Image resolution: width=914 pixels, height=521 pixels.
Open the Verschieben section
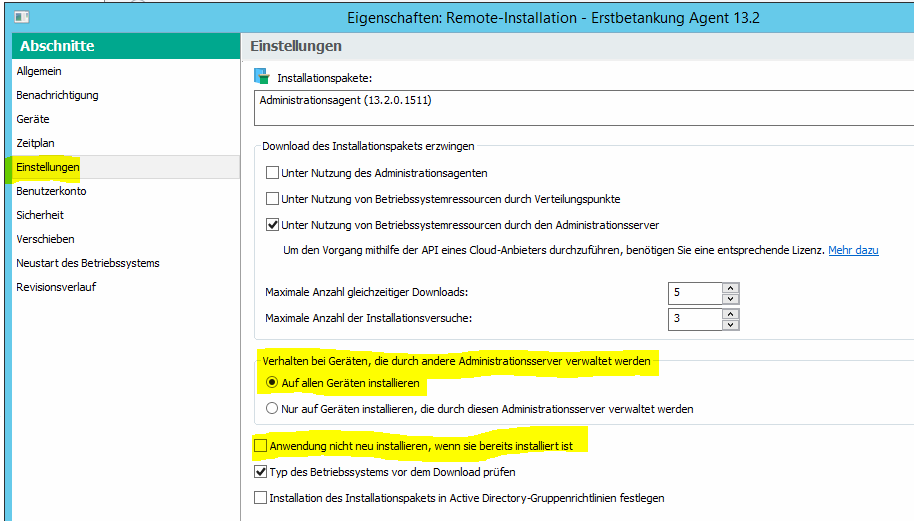point(45,239)
